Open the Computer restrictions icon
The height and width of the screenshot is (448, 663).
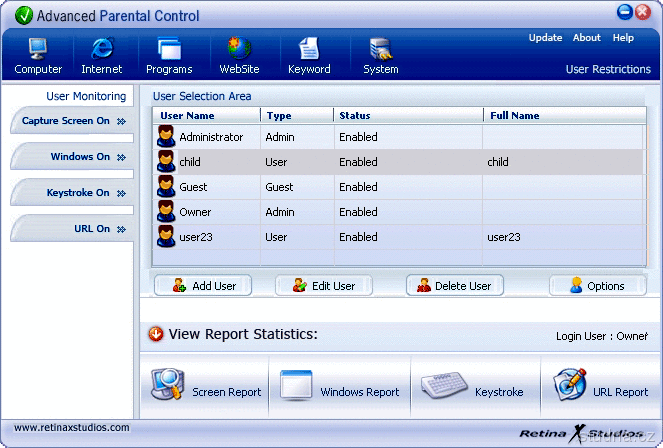(x=38, y=49)
